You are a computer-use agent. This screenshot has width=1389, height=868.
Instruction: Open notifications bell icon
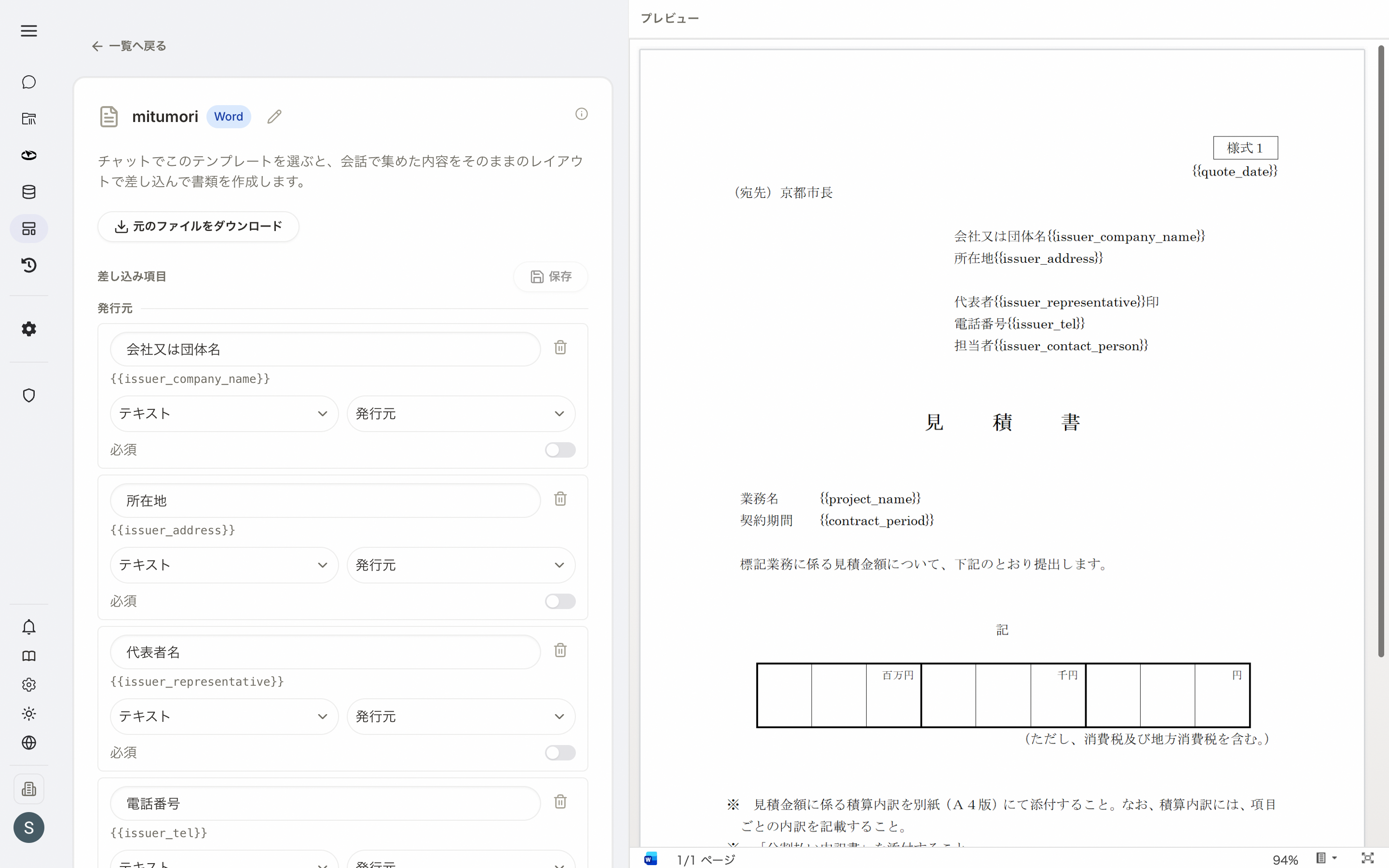(x=29, y=627)
